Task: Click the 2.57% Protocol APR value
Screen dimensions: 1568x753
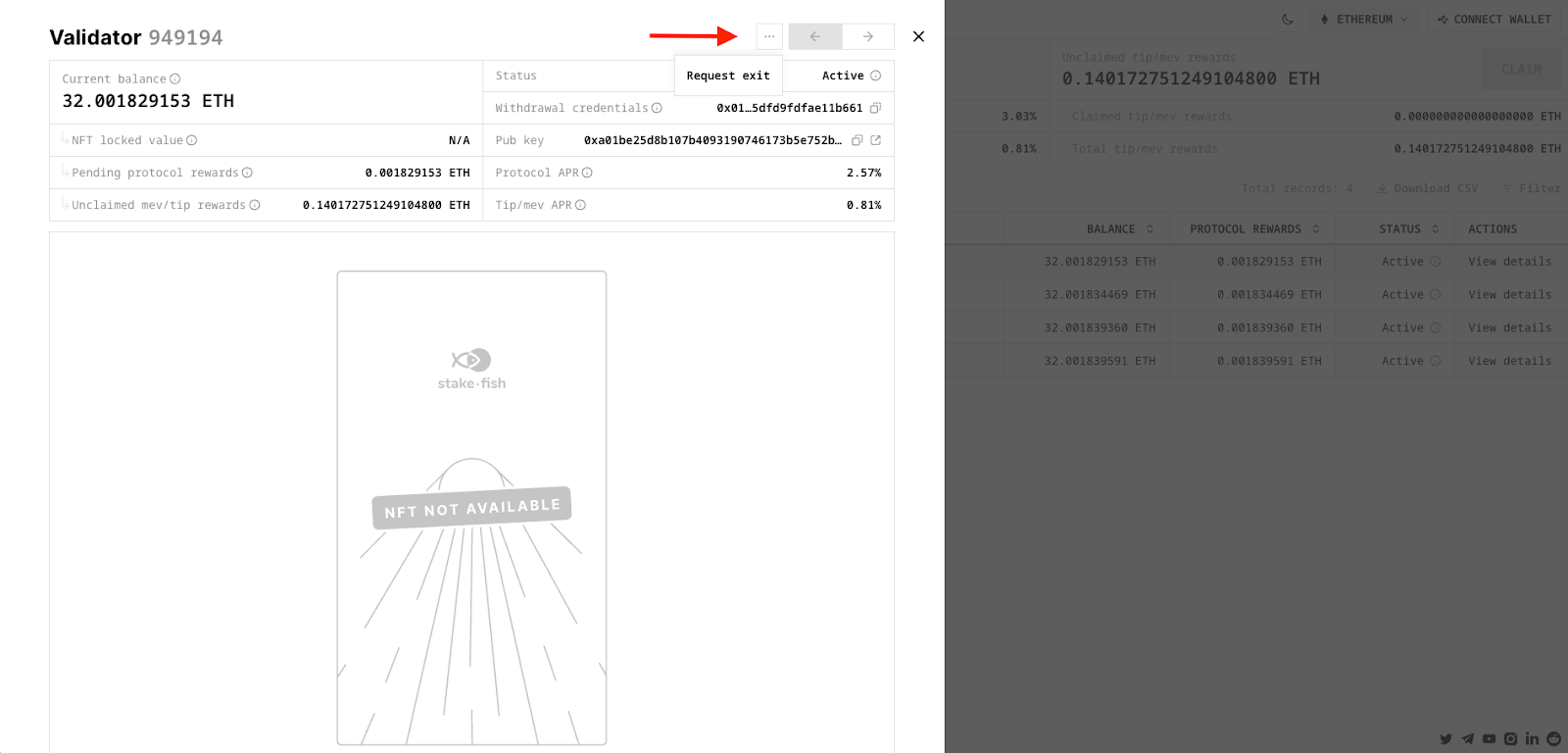Action: 864,173
